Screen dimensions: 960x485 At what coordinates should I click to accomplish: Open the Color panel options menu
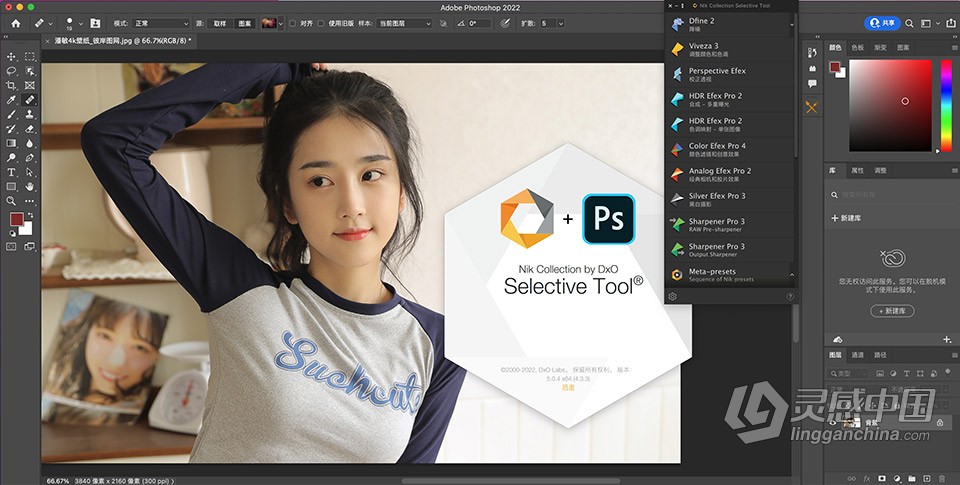(954, 48)
